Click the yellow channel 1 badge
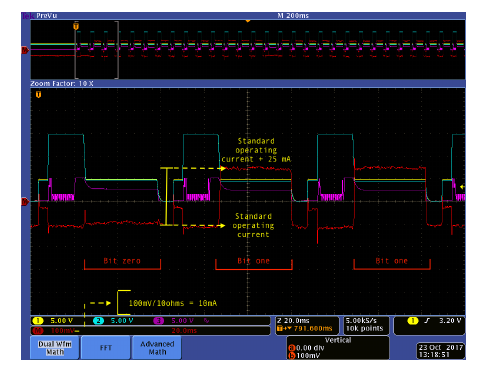484x375 pixels. 38,321
